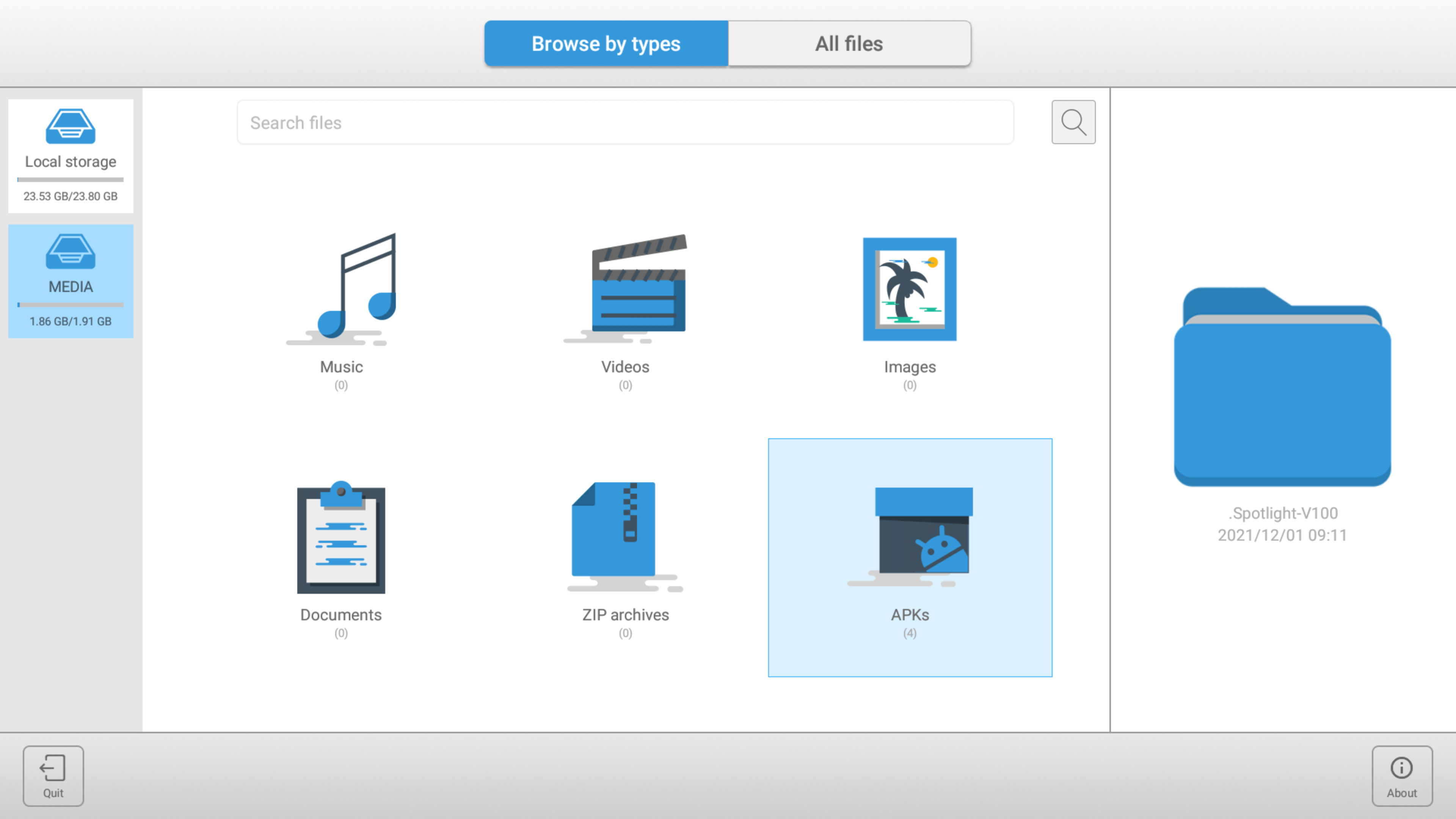Select the Local storage drive icon
1456x819 pixels.
point(71,127)
